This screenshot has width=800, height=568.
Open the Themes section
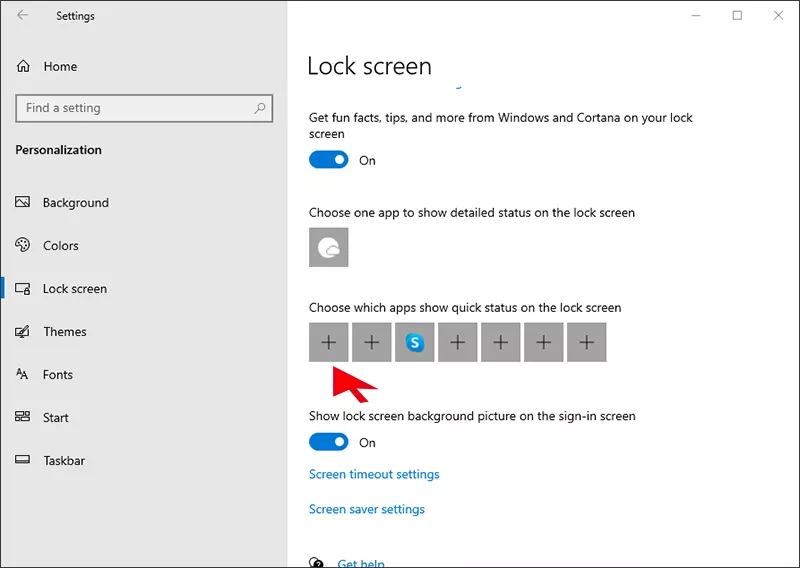[51, 332]
